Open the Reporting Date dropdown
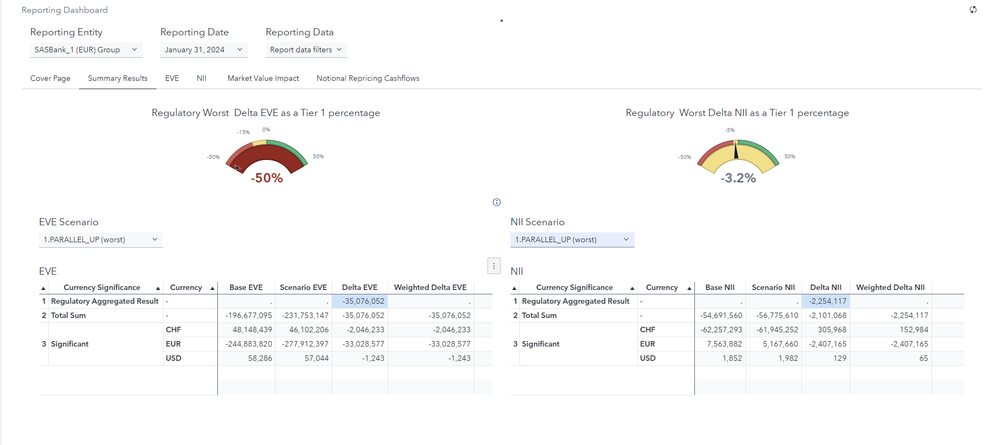Viewport: 999px width, 445px height. point(204,49)
